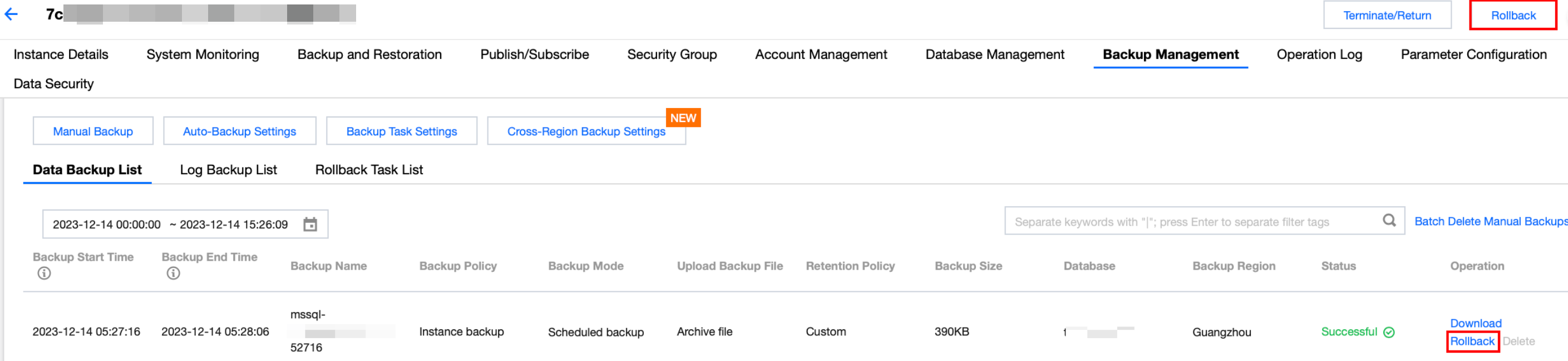Click the search magnifier icon
1568x361 pixels.
click(1388, 221)
